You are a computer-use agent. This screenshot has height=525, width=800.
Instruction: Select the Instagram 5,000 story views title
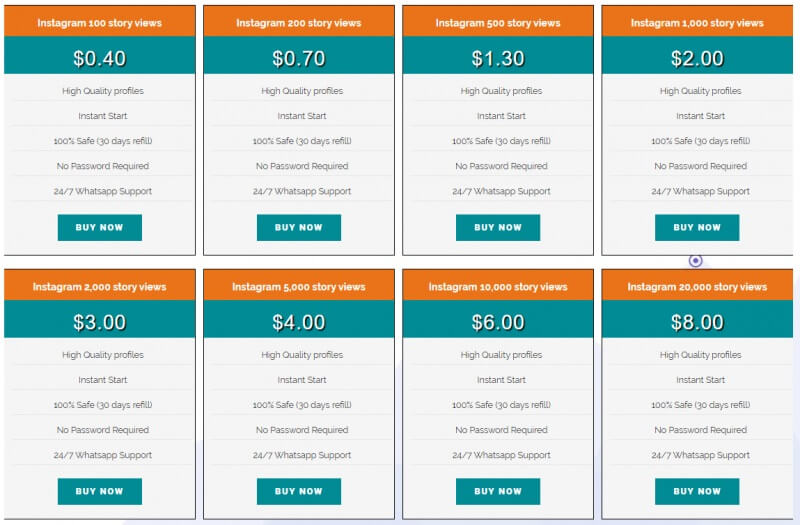298,287
